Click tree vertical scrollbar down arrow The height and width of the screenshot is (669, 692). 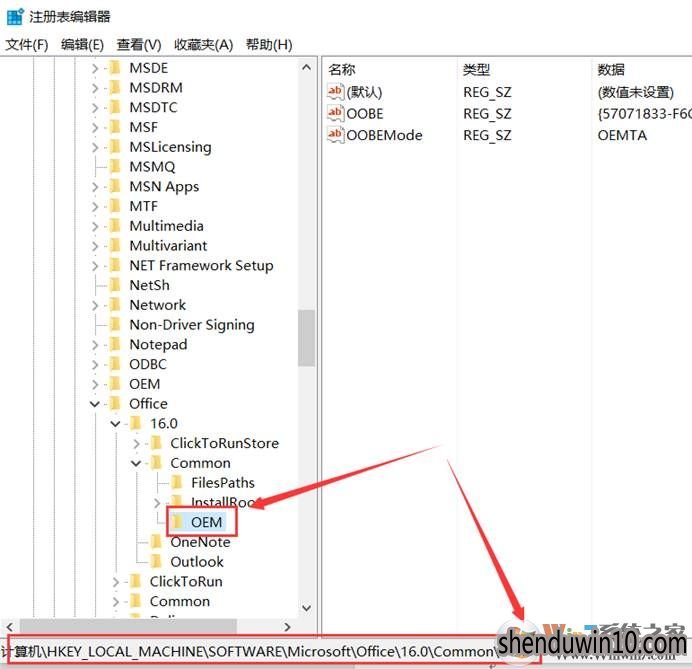pyautogui.click(x=306, y=608)
